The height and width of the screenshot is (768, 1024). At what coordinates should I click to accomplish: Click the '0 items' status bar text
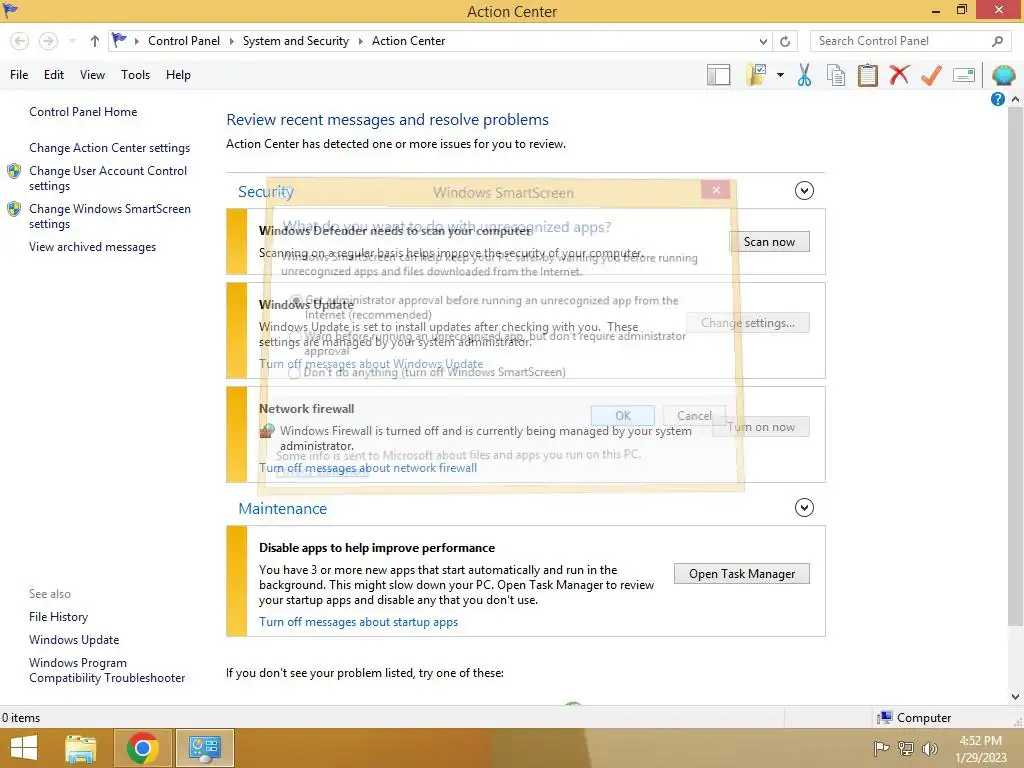coord(21,718)
